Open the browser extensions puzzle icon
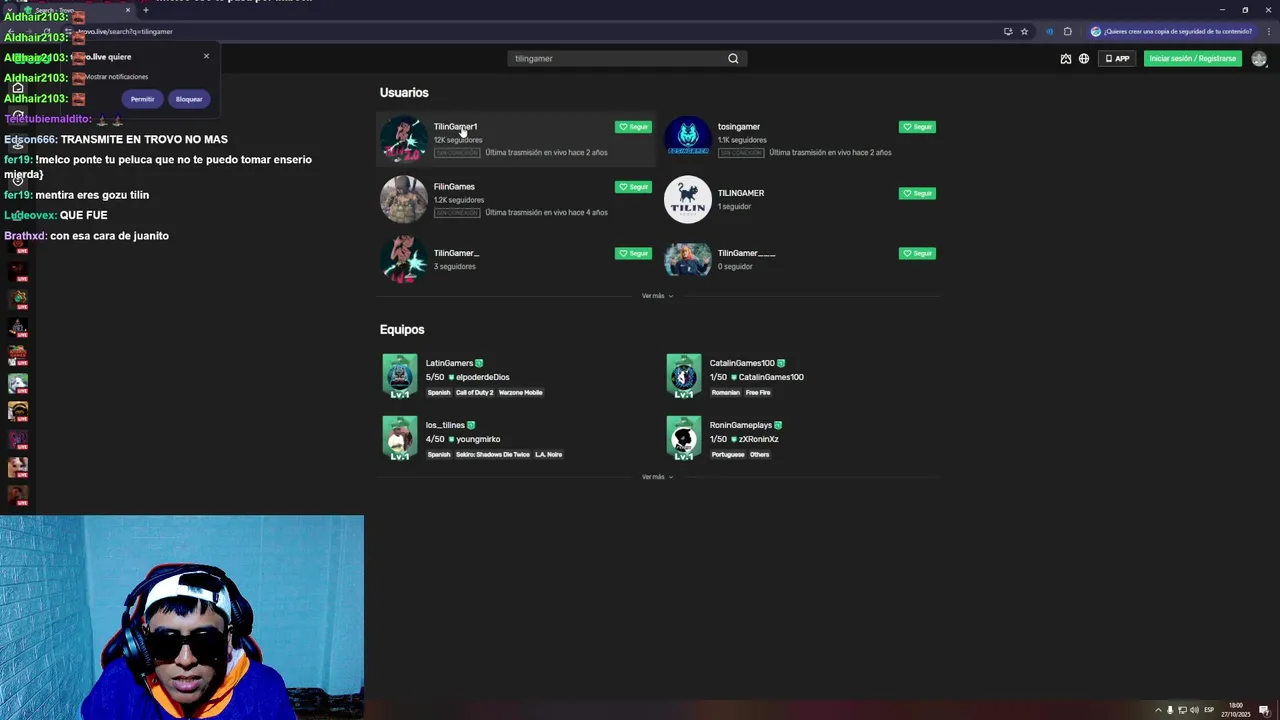Image resolution: width=1280 pixels, height=720 pixels. (1068, 31)
